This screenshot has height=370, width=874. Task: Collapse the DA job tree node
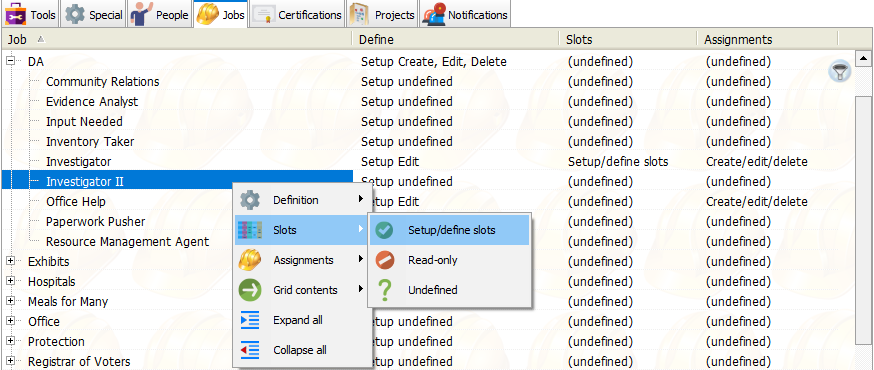tap(11, 61)
